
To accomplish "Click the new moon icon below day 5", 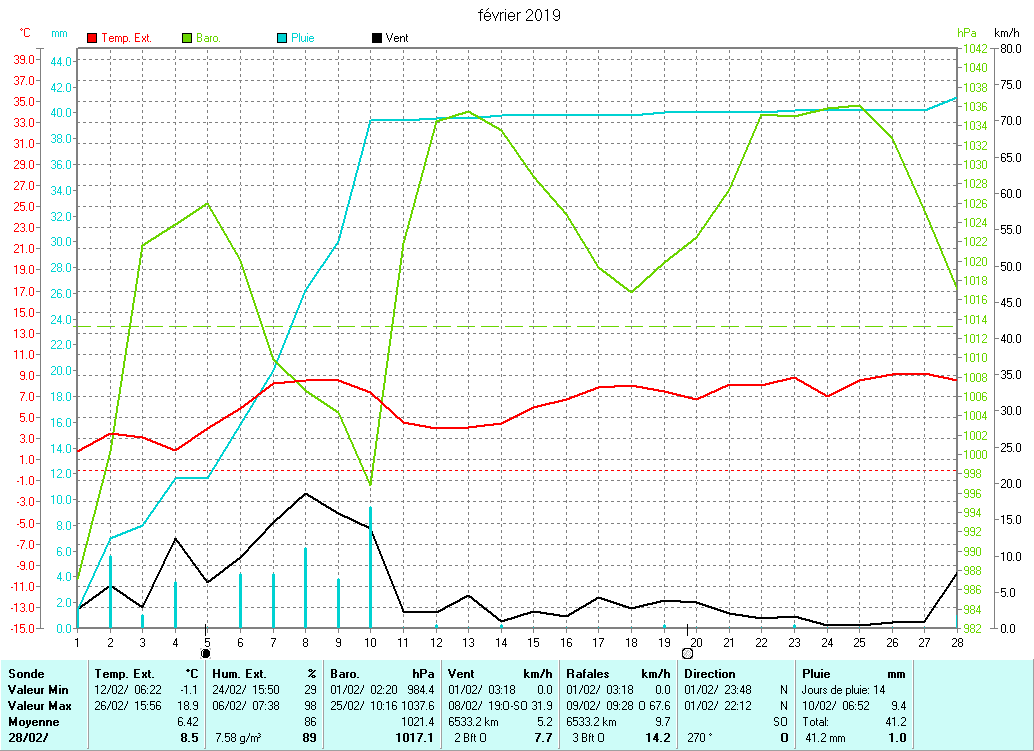I will (206, 653).
